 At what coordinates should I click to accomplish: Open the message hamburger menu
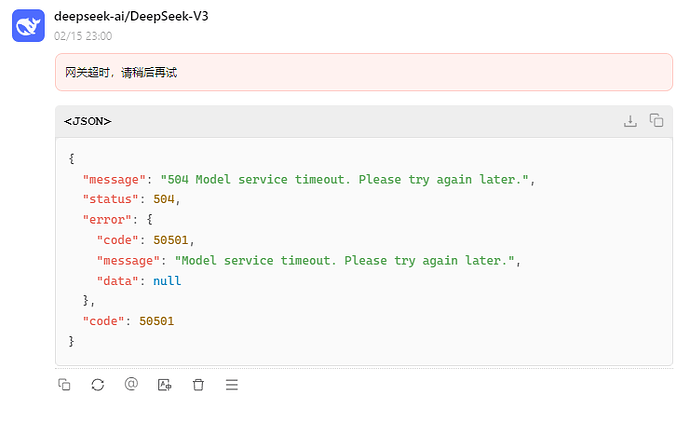[x=232, y=385]
